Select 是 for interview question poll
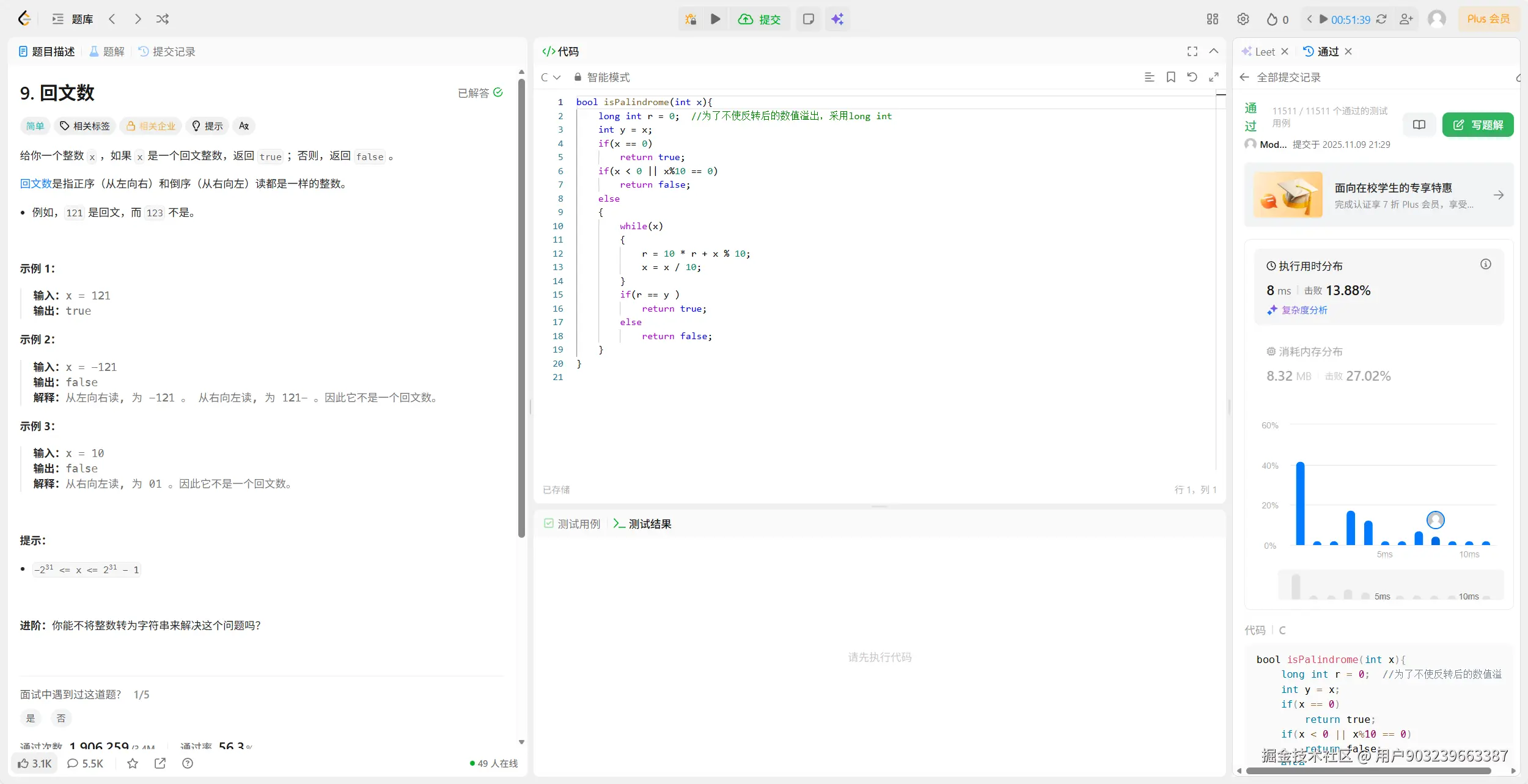Screen dimensions: 1528x784 (x=31, y=718)
